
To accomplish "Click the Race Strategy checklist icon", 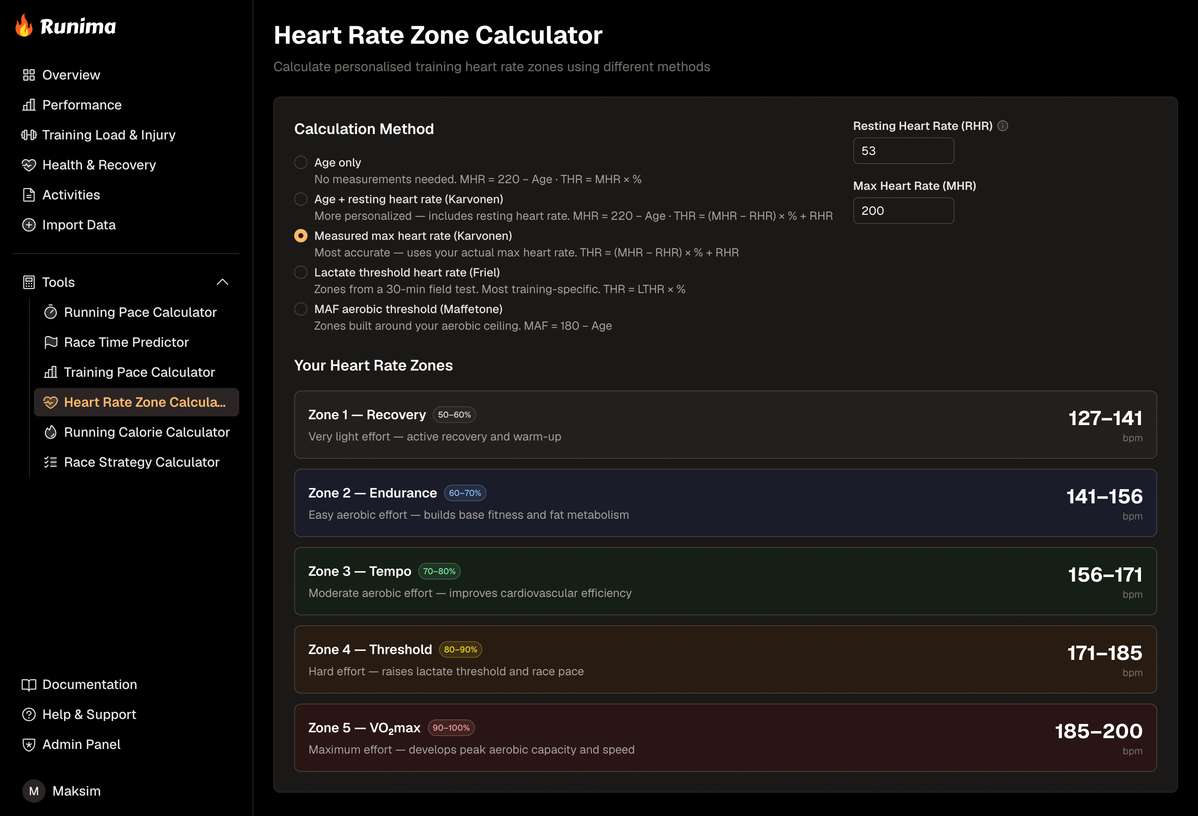I will [x=50, y=462].
